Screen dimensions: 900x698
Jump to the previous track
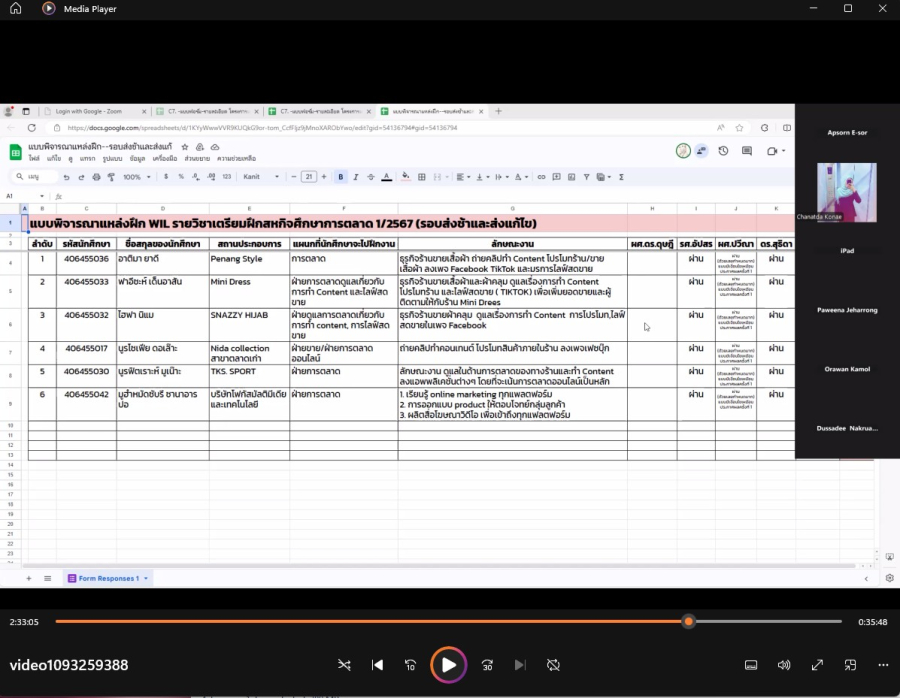point(377,665)
